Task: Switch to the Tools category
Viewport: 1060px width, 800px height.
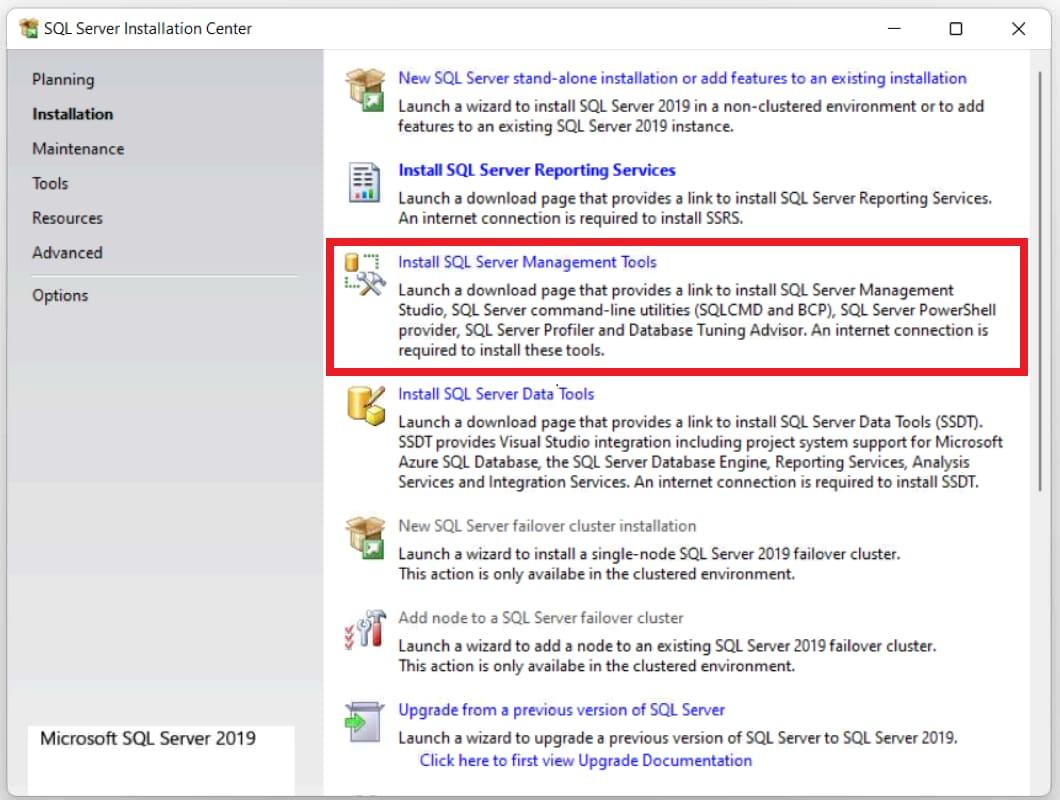Action: pyautogui.click(x=50, y=183)
